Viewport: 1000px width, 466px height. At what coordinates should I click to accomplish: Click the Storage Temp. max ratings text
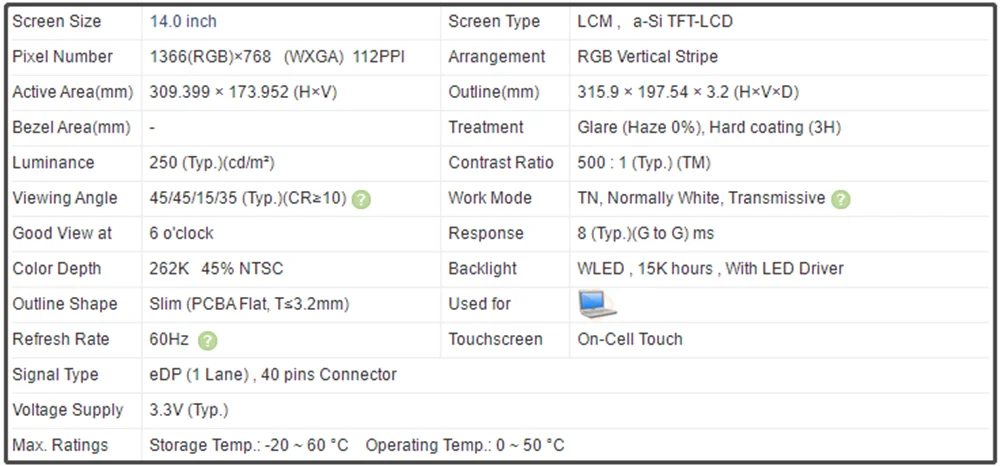[249, 445]
